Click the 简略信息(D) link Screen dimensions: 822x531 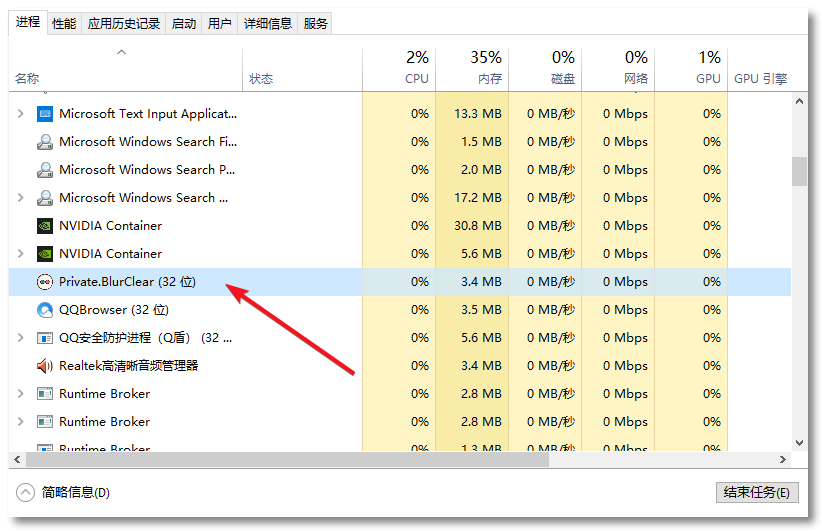tap(75, 493)
